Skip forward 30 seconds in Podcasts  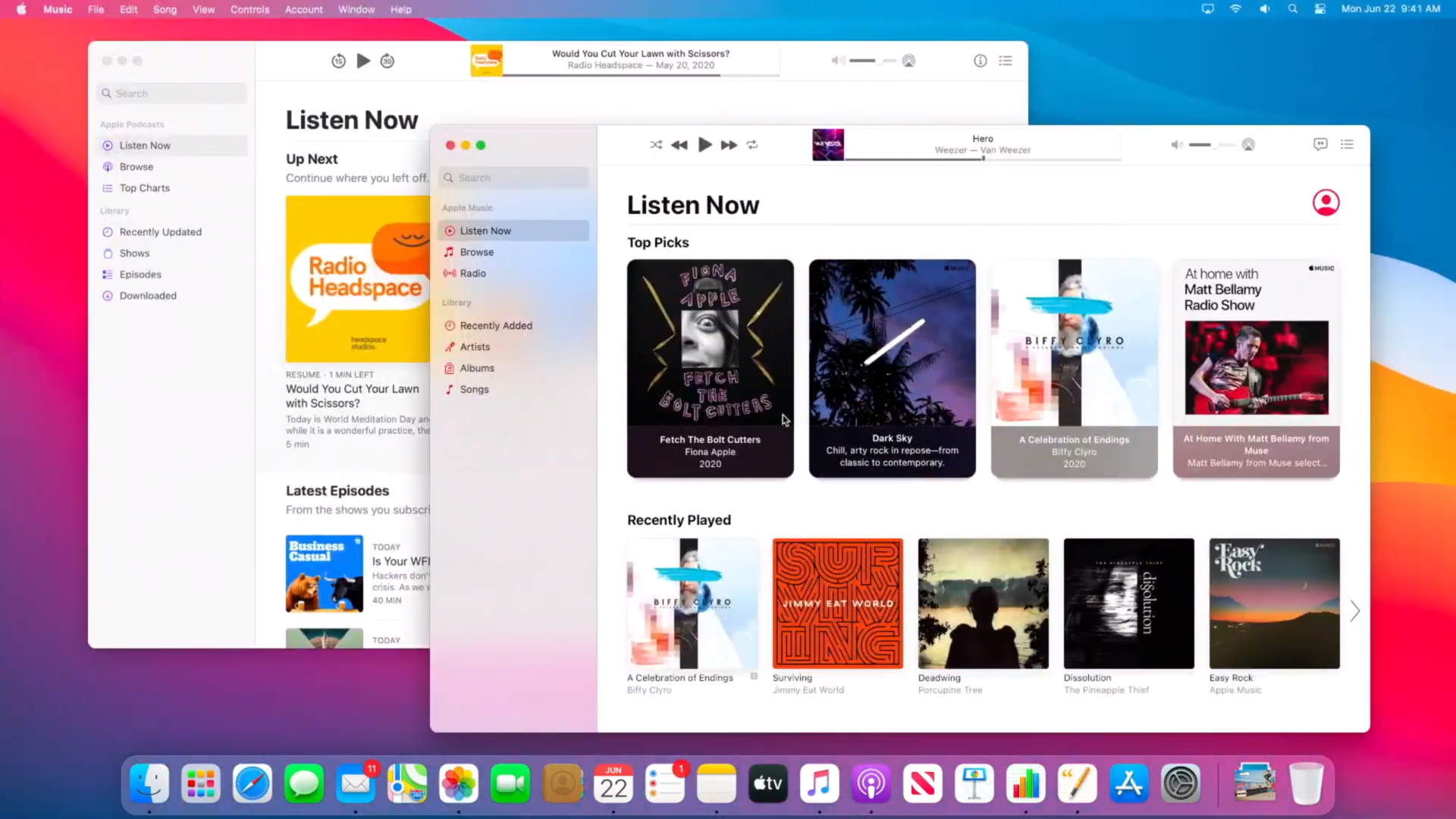click(388, 61)
